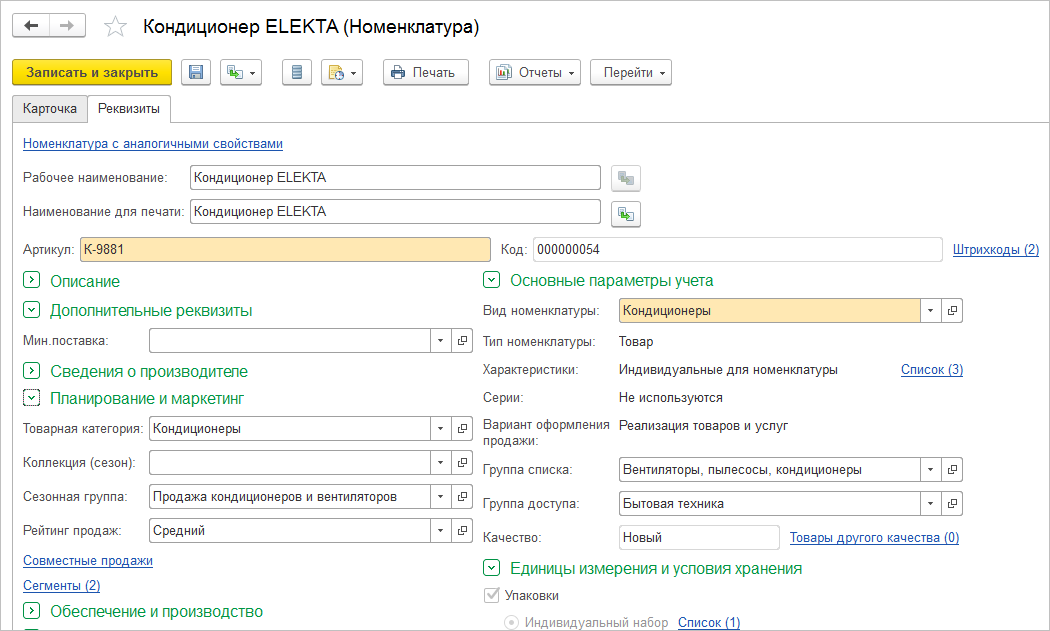Viewport: 1050px width, 631px height.
Task: Click the back navigation arrow
Action: (x=31, y=27)
